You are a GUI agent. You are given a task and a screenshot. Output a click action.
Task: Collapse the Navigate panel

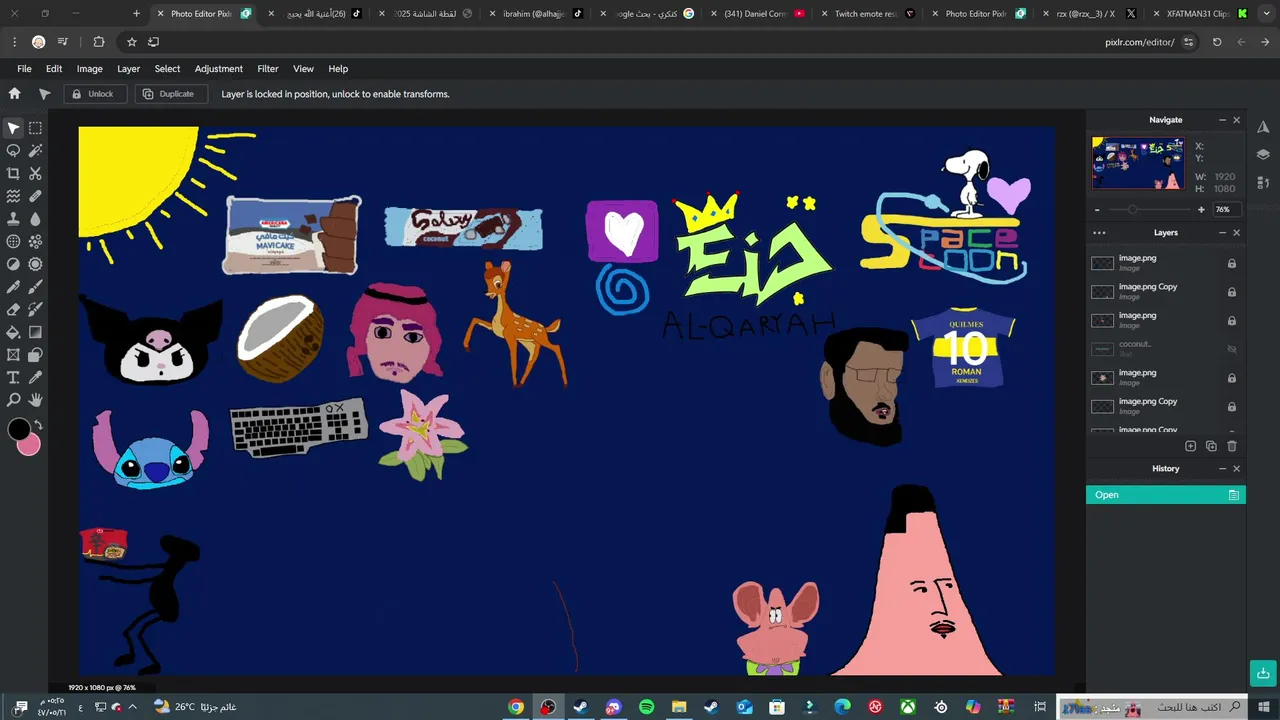[1222, 120]
